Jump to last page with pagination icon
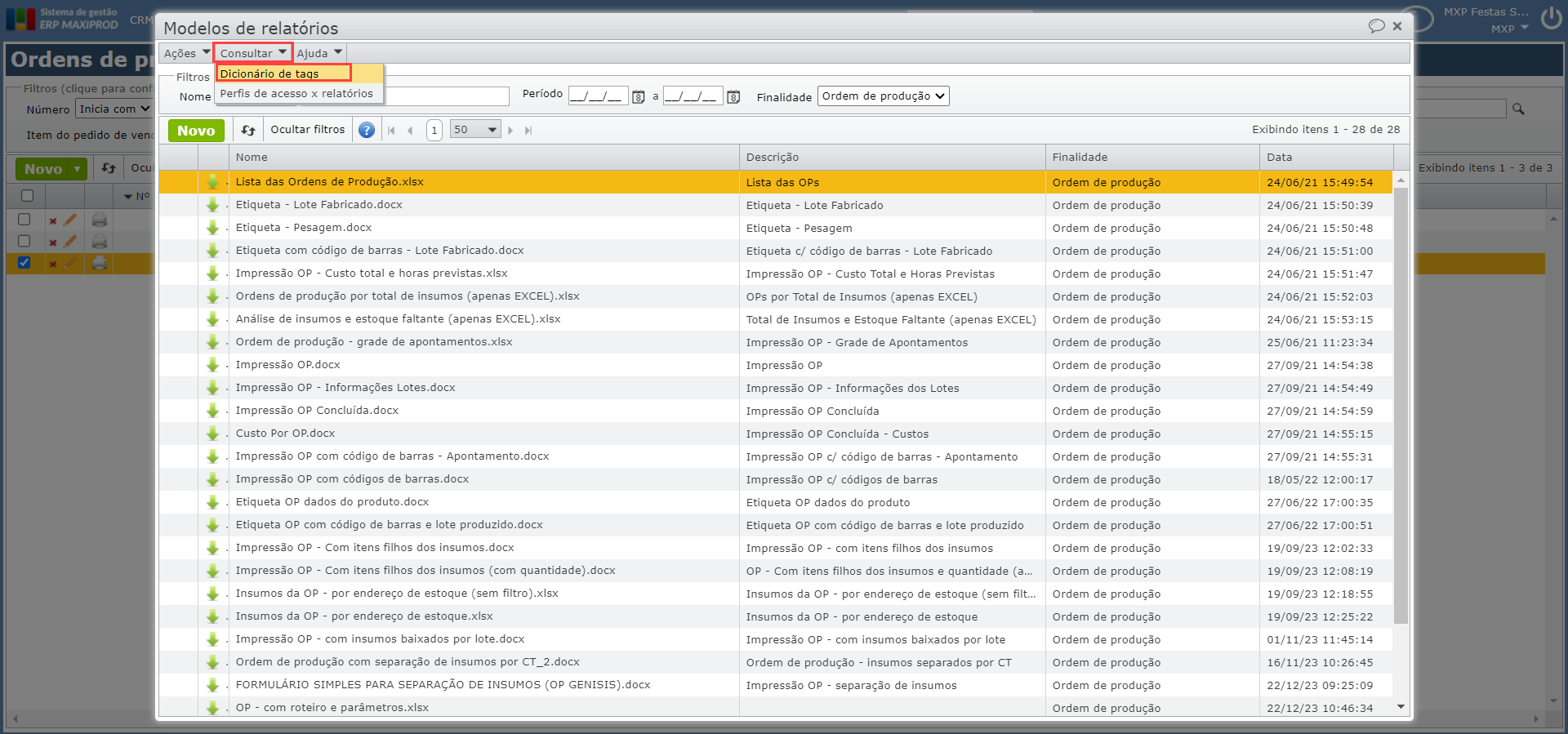 click(x=528, y=131)
